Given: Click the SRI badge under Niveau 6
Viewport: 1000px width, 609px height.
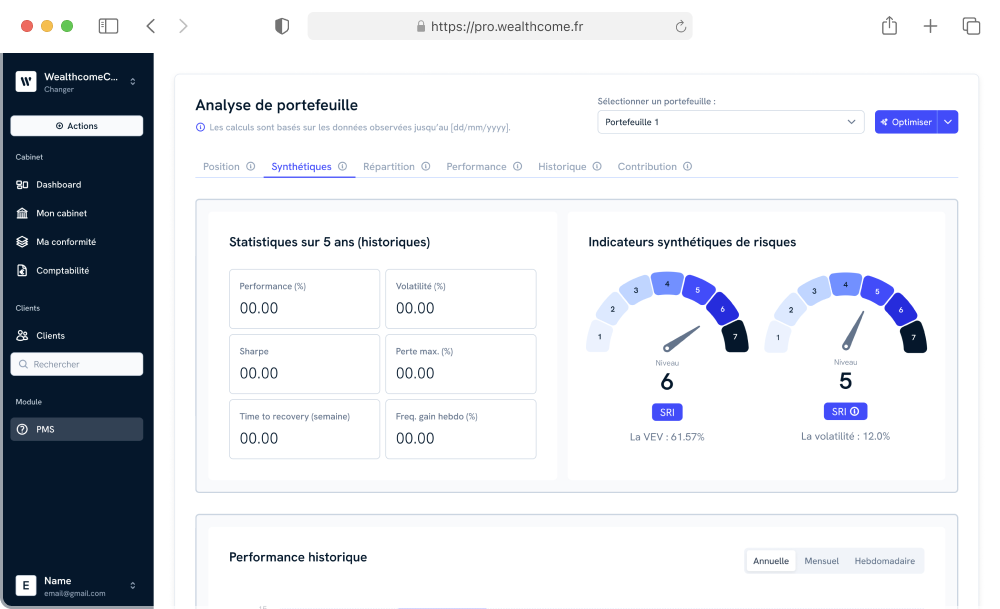Looking at the screenshot, I should 667,413.
